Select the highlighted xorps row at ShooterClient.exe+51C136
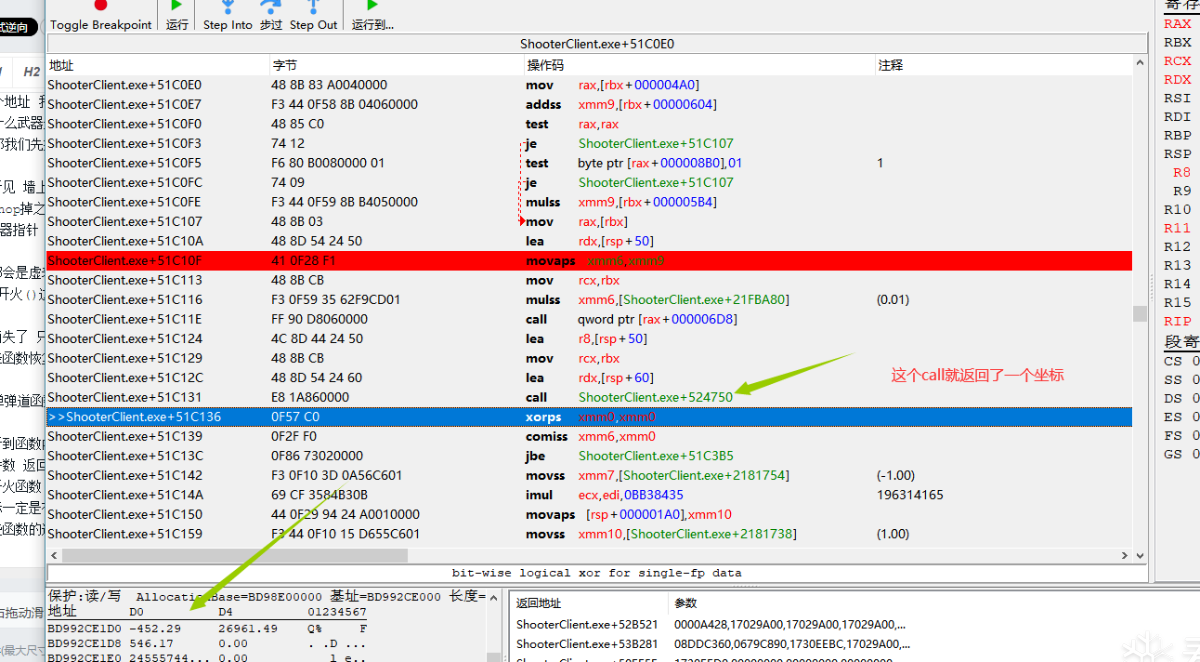This screenshot has height=662, width=1200. tap(589, 416)
